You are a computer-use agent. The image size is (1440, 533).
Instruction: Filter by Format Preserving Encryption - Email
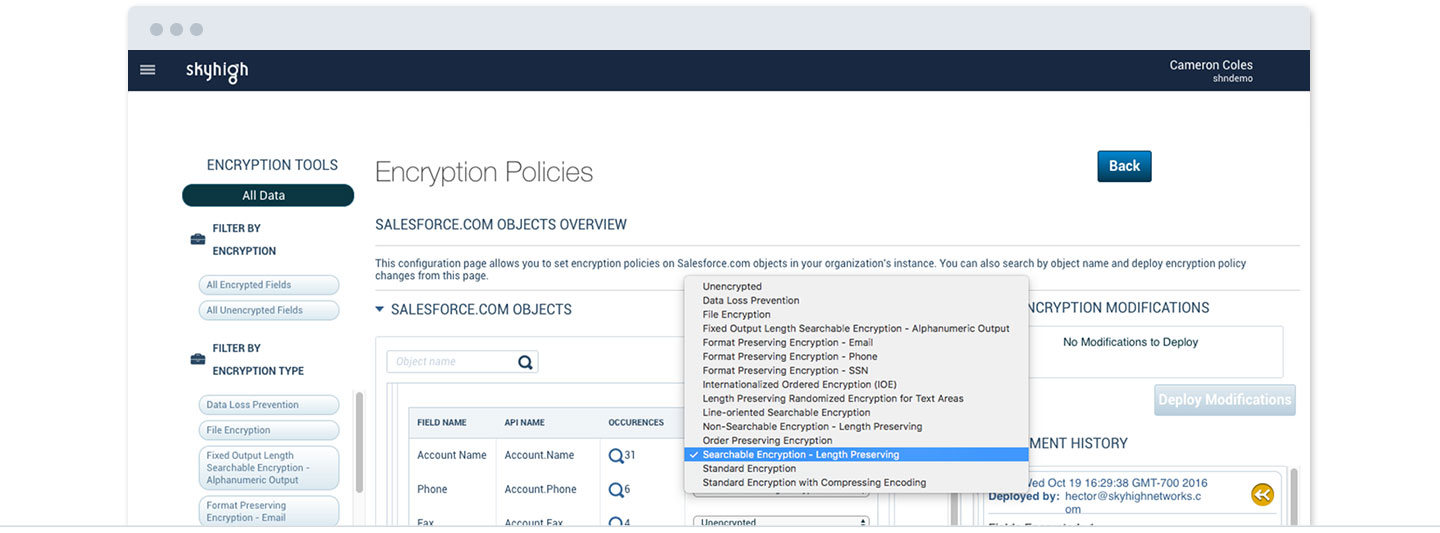[x=268, y=512]
